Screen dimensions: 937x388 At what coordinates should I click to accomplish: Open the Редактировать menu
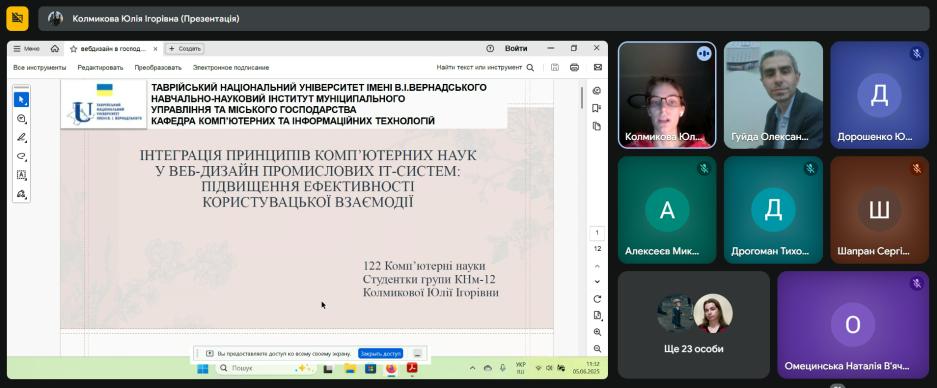100,68
